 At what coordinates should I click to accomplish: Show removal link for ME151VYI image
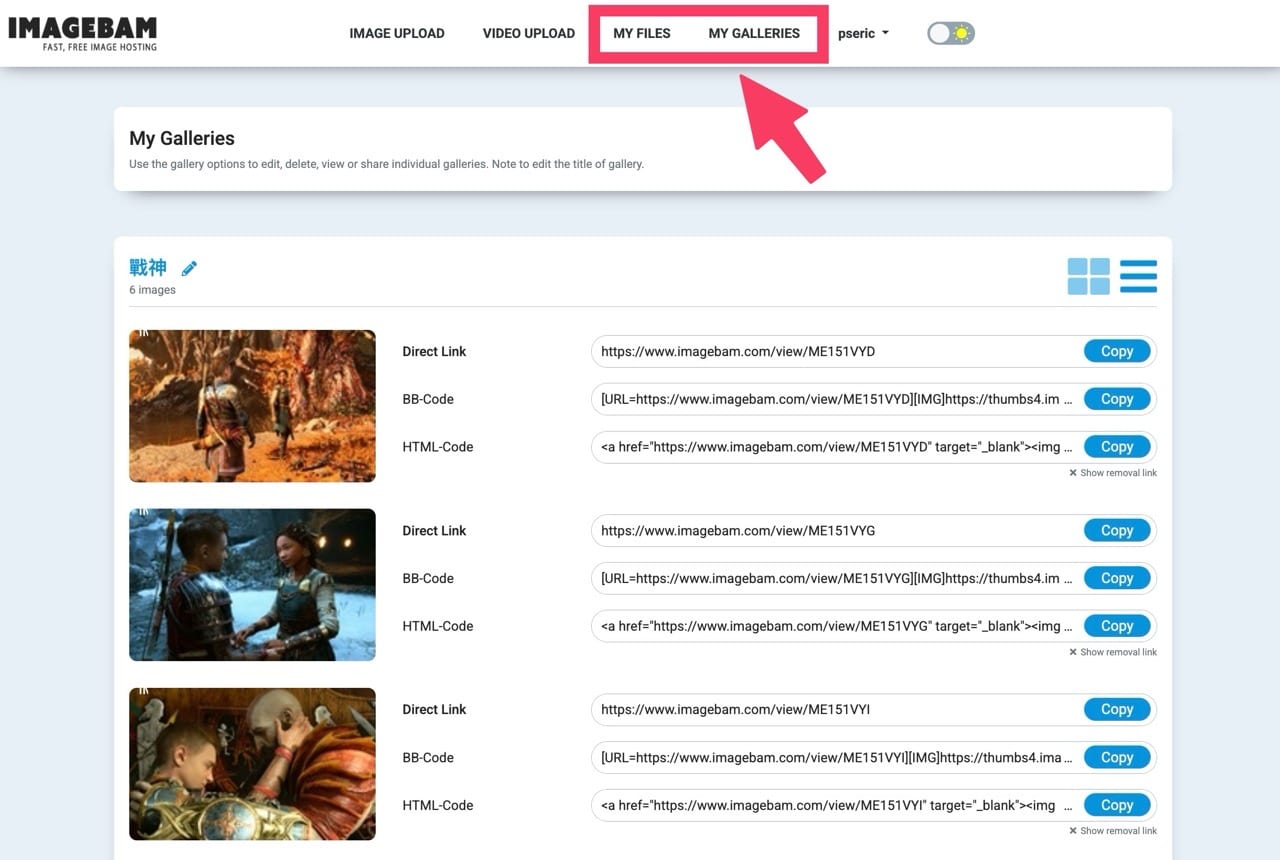tap(1113, 831)
